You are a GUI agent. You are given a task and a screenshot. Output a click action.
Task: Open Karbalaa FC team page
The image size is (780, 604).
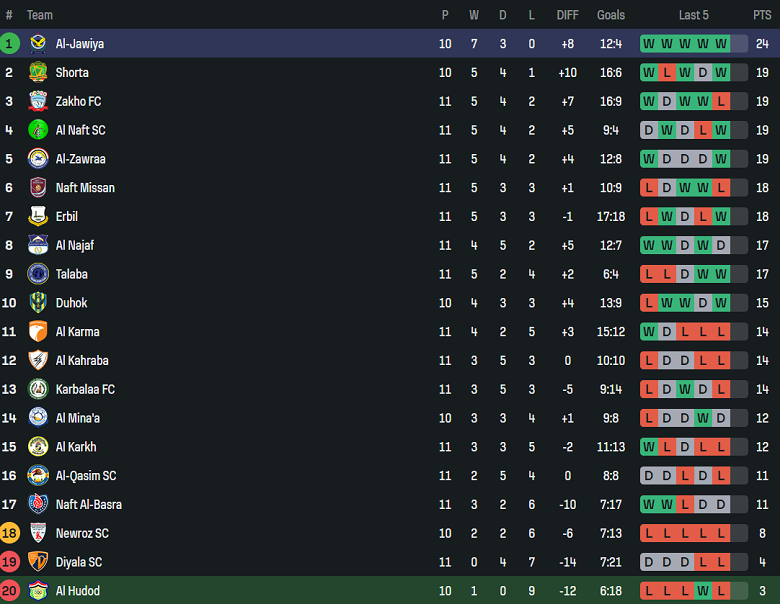[85, 390]
